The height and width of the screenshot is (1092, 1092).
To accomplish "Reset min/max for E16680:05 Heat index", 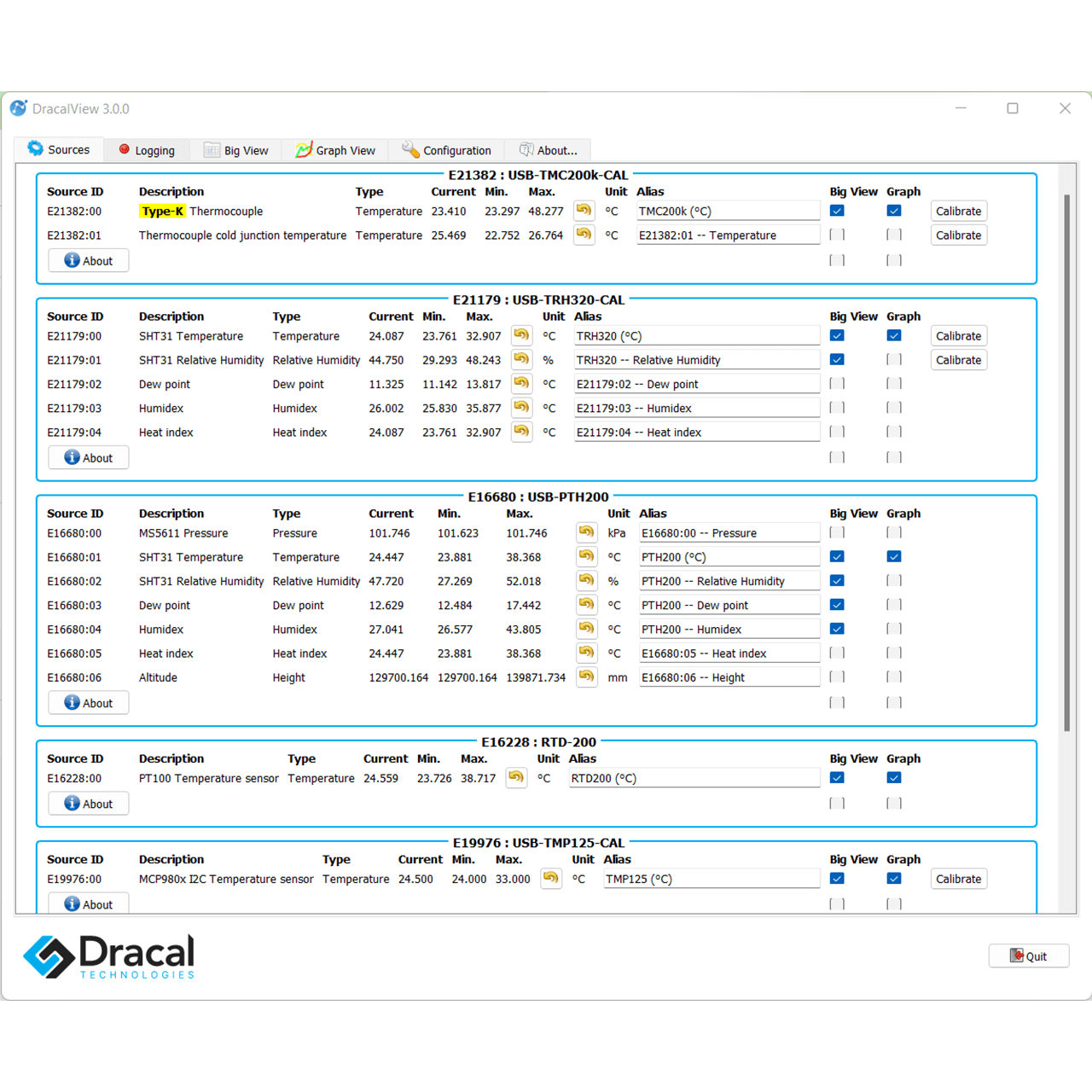I will tap(586, 652).
